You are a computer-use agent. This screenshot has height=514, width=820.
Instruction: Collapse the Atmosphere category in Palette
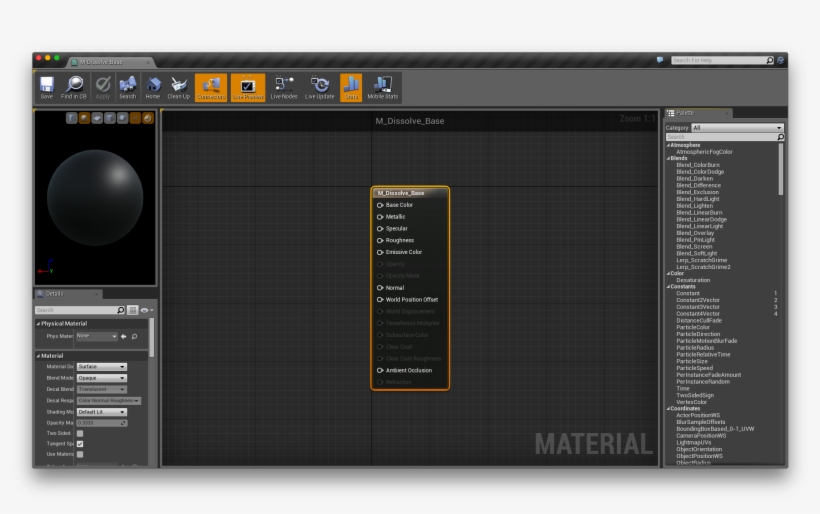click(x=668, y=145)
